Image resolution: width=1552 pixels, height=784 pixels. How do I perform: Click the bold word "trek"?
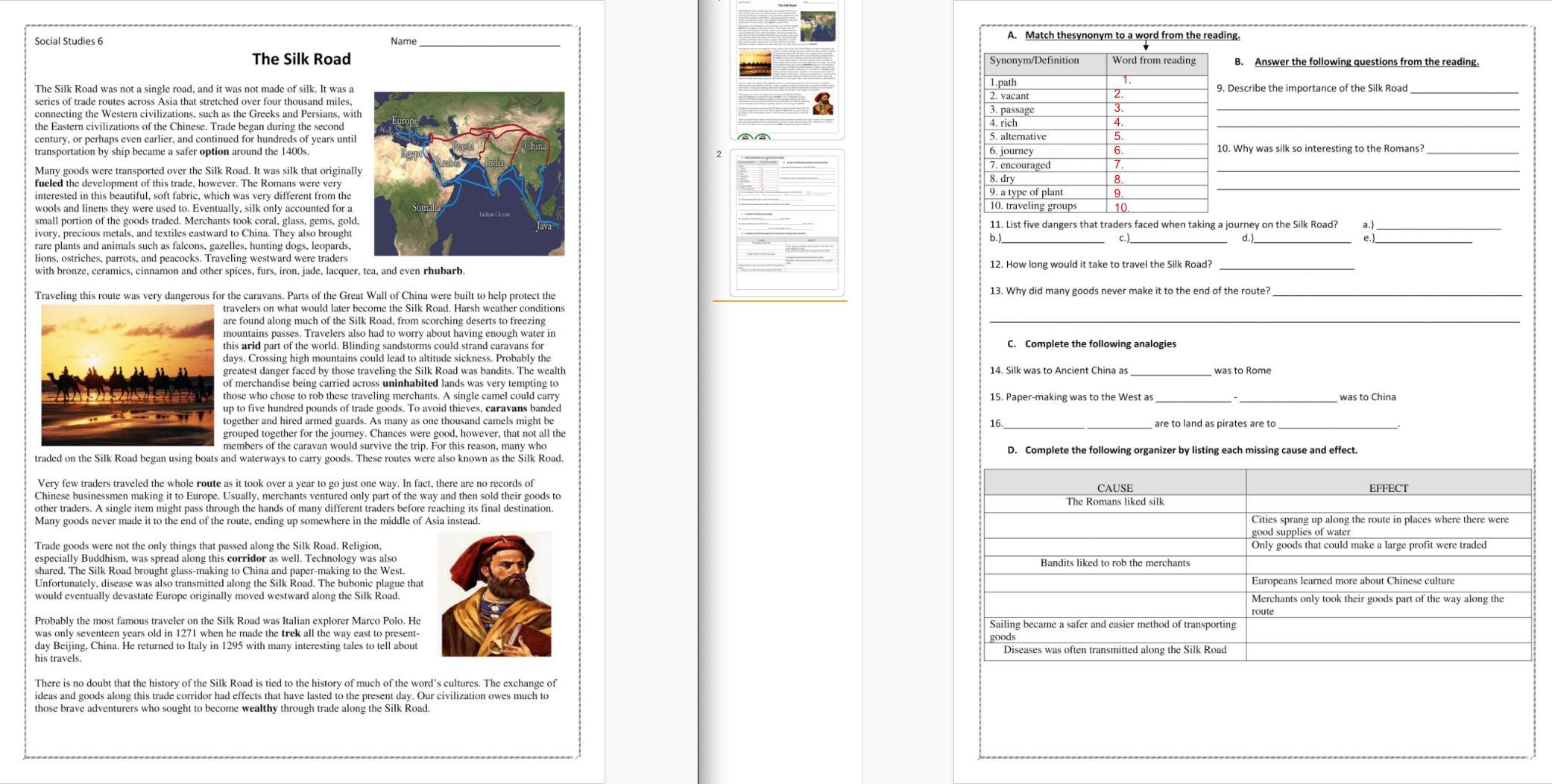click(291, 633)
